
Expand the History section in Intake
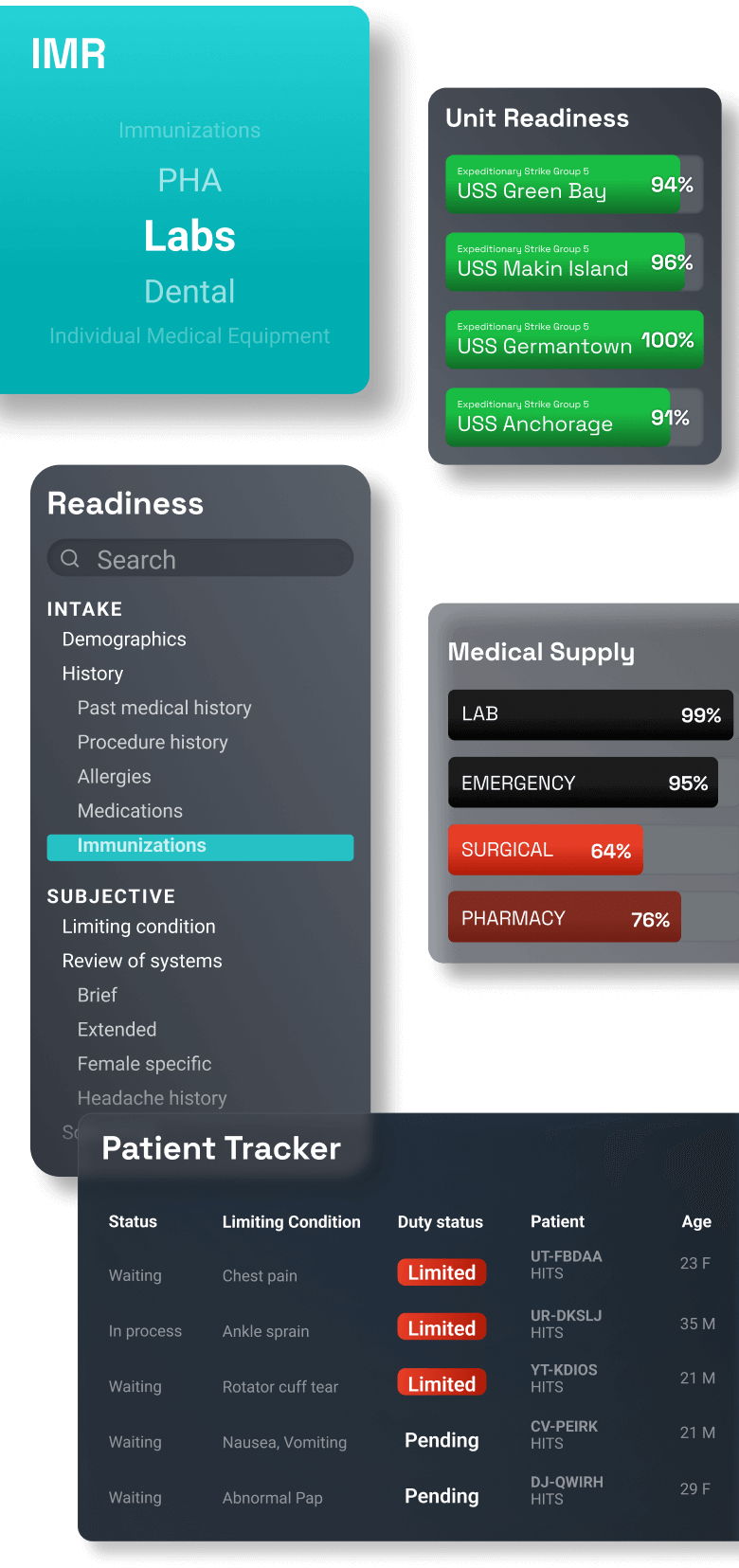[93, 674]
